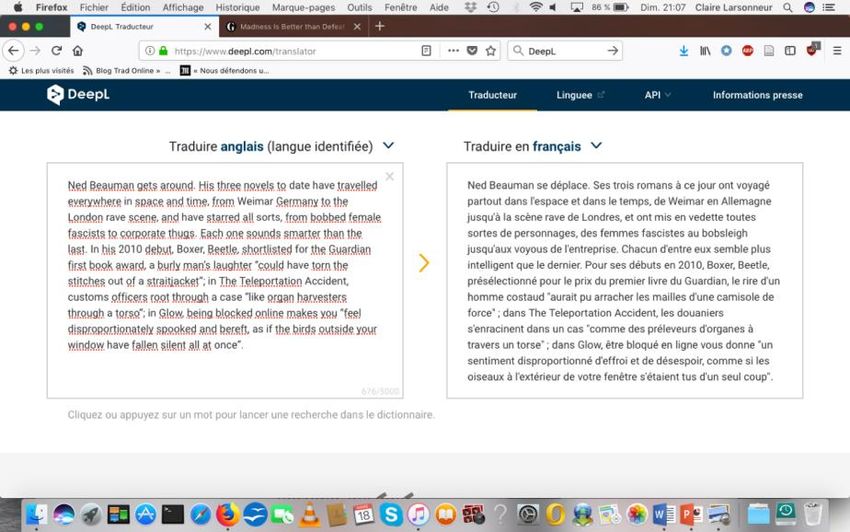Open the Downloads arrow icon
This screenshot has width=850, height=532.
684,51
